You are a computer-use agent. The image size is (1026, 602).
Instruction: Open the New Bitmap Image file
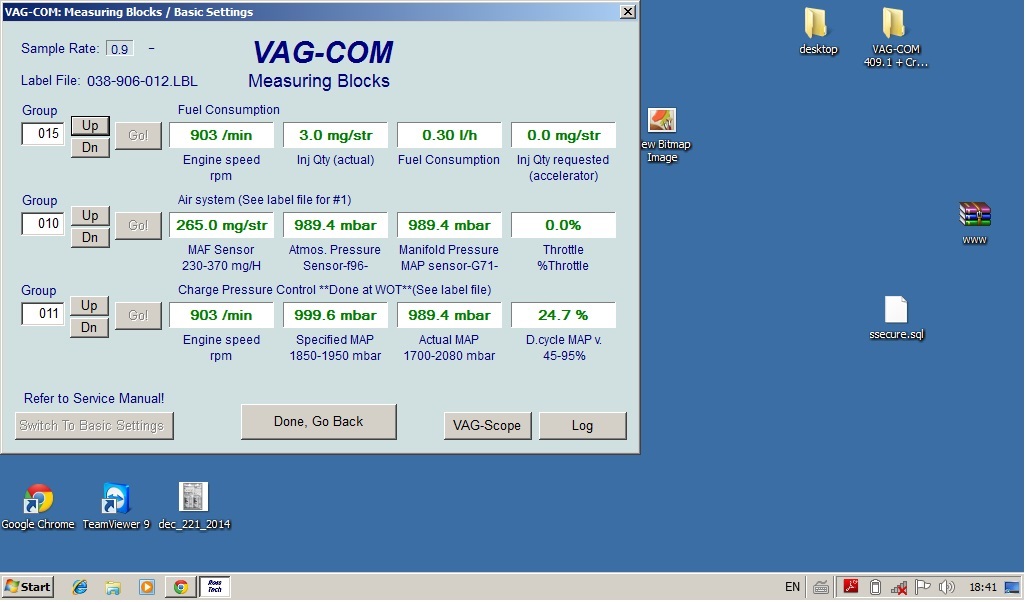[x=662, y=122]
